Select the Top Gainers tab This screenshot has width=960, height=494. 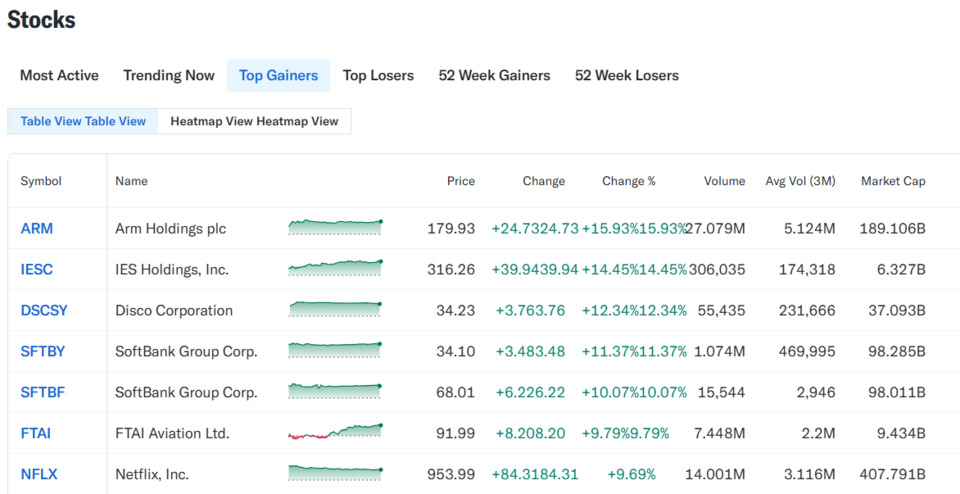[x=279, y=75]
